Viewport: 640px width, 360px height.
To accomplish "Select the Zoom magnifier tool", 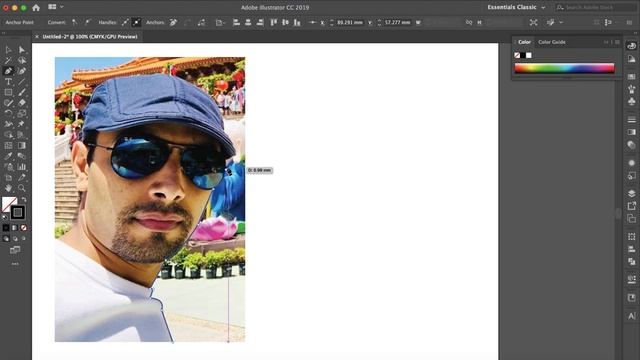I will (x=22, y=188).
